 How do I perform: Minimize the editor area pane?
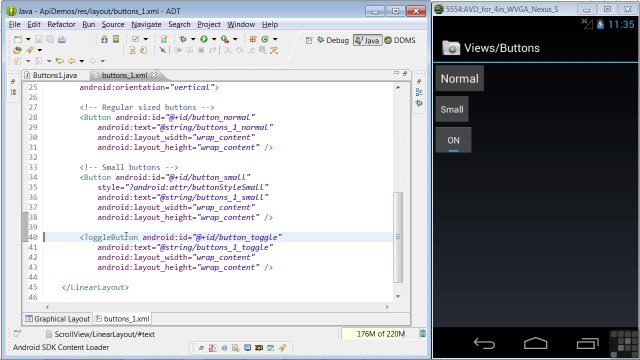(x=396, y=73)
